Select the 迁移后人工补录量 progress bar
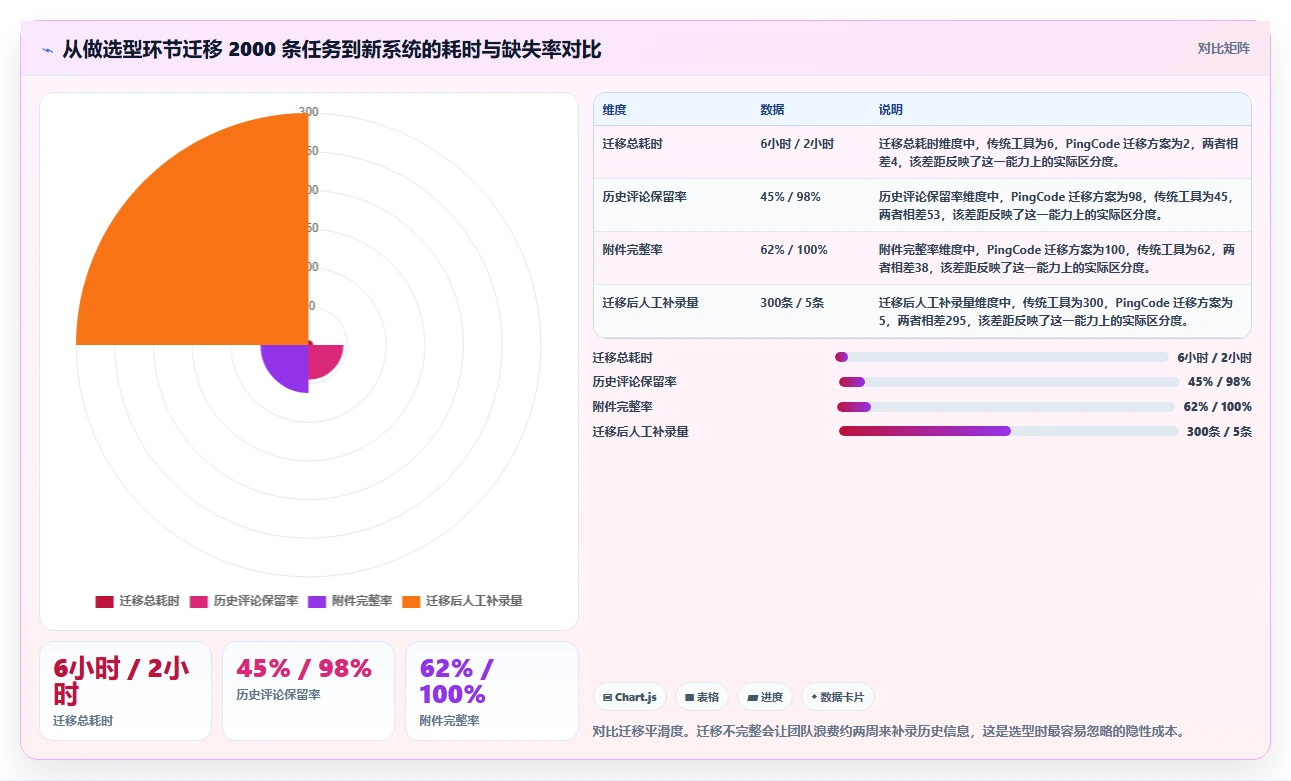This screenshot has height=781, width=1291. pos(1009,431)
